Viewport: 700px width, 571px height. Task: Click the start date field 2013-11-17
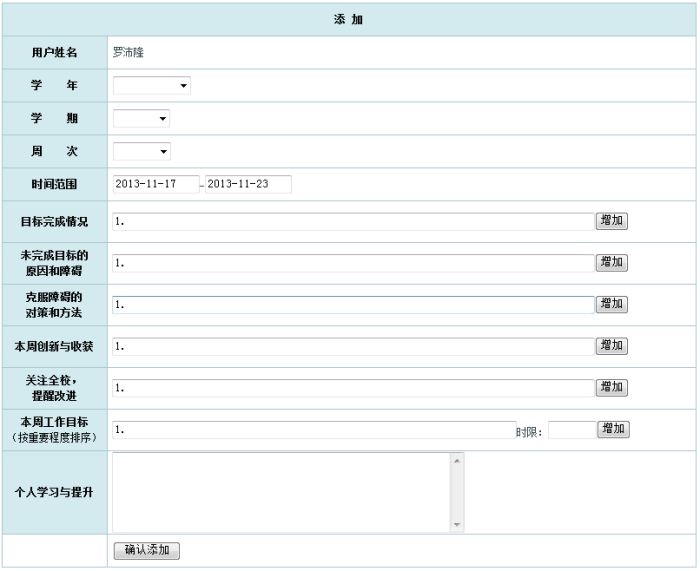(x=156, y=184)
